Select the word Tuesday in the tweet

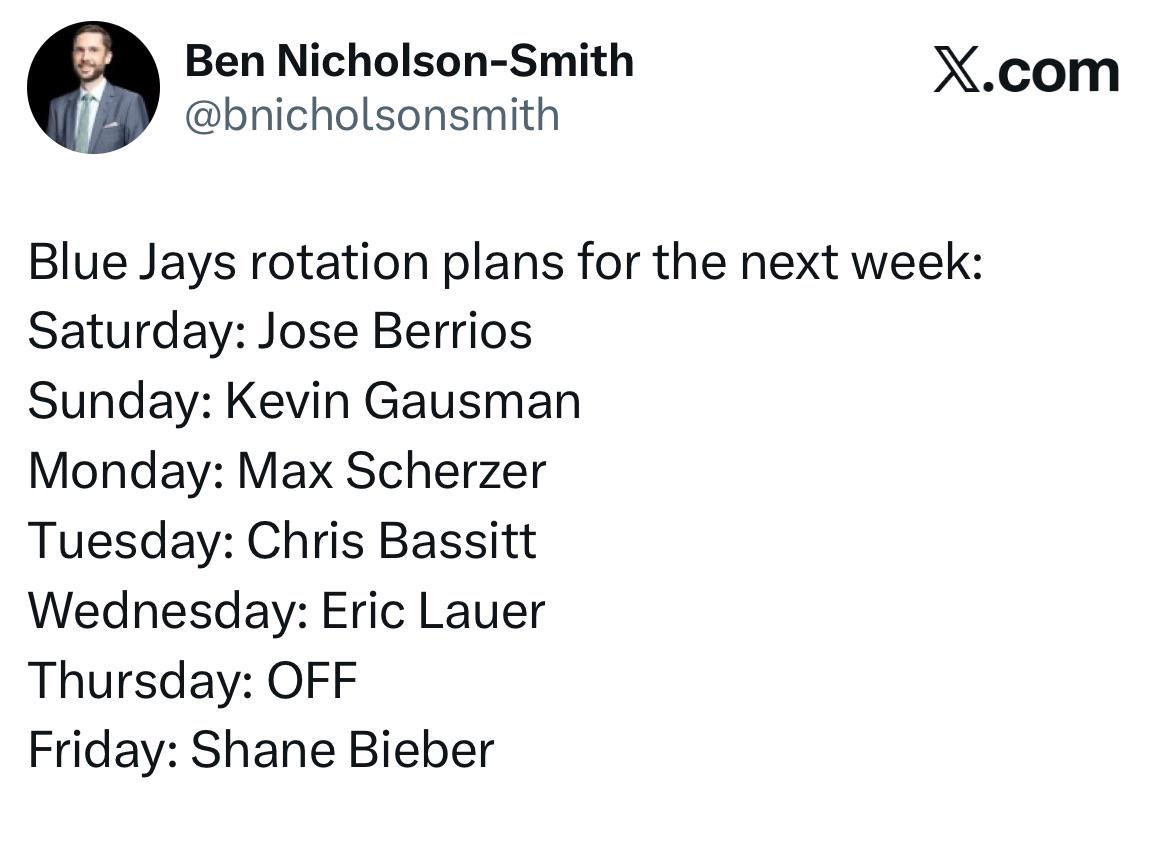[127, 541]
